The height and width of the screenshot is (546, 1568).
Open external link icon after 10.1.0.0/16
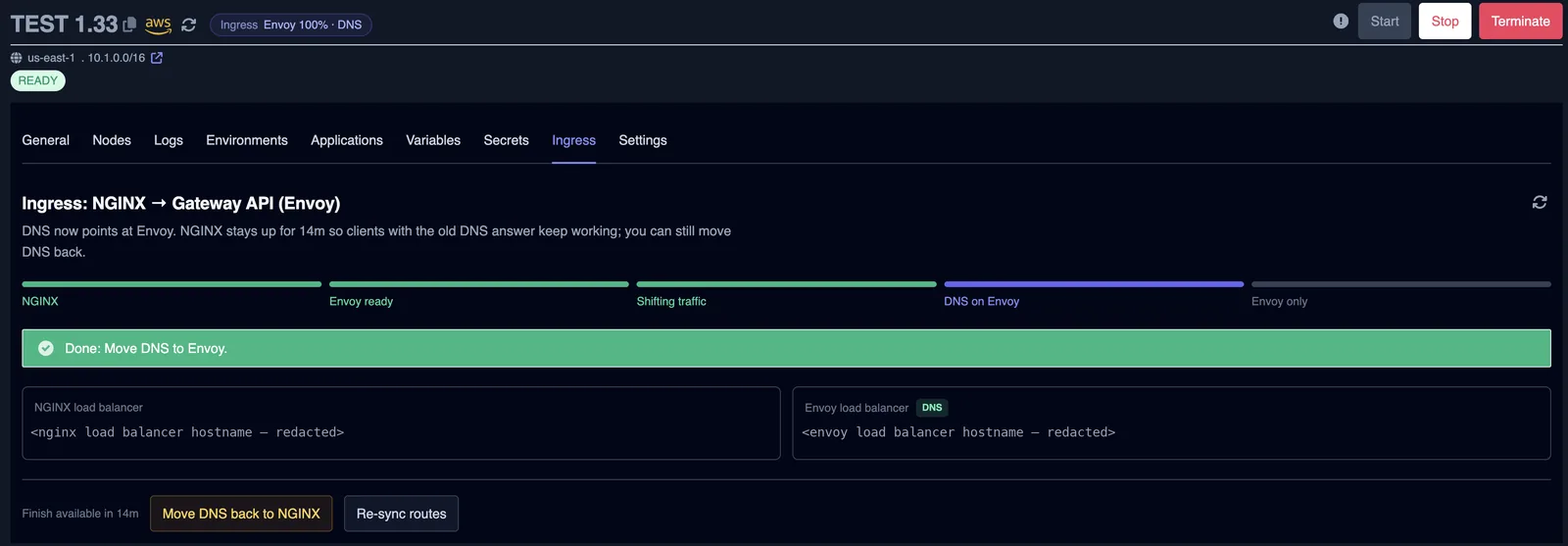tap(157, 58)
